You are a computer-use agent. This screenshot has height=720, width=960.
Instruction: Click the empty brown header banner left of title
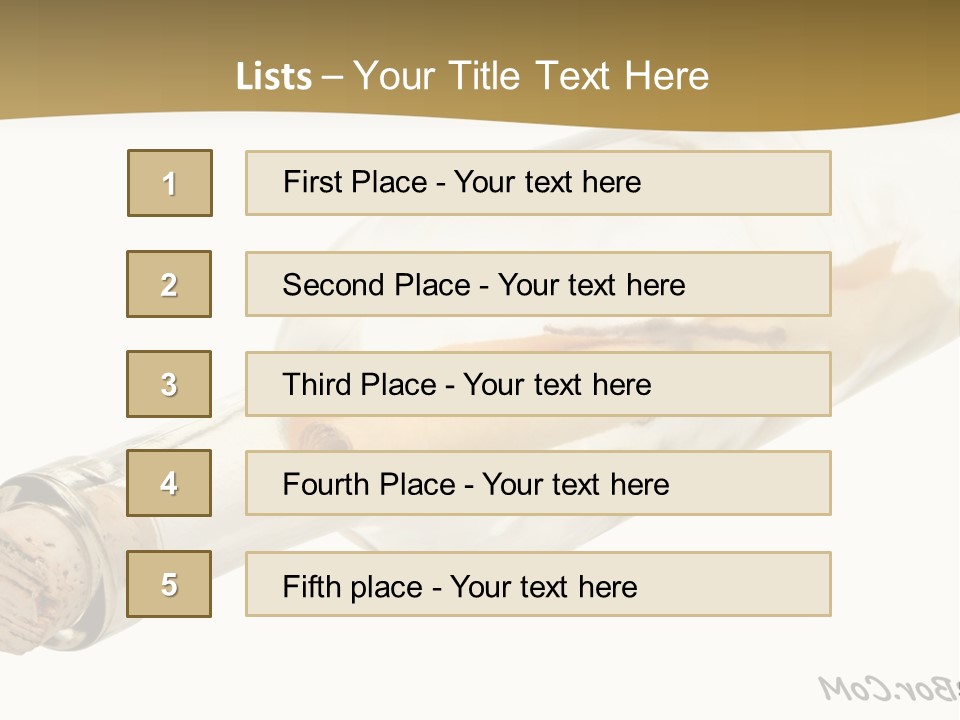100,60
